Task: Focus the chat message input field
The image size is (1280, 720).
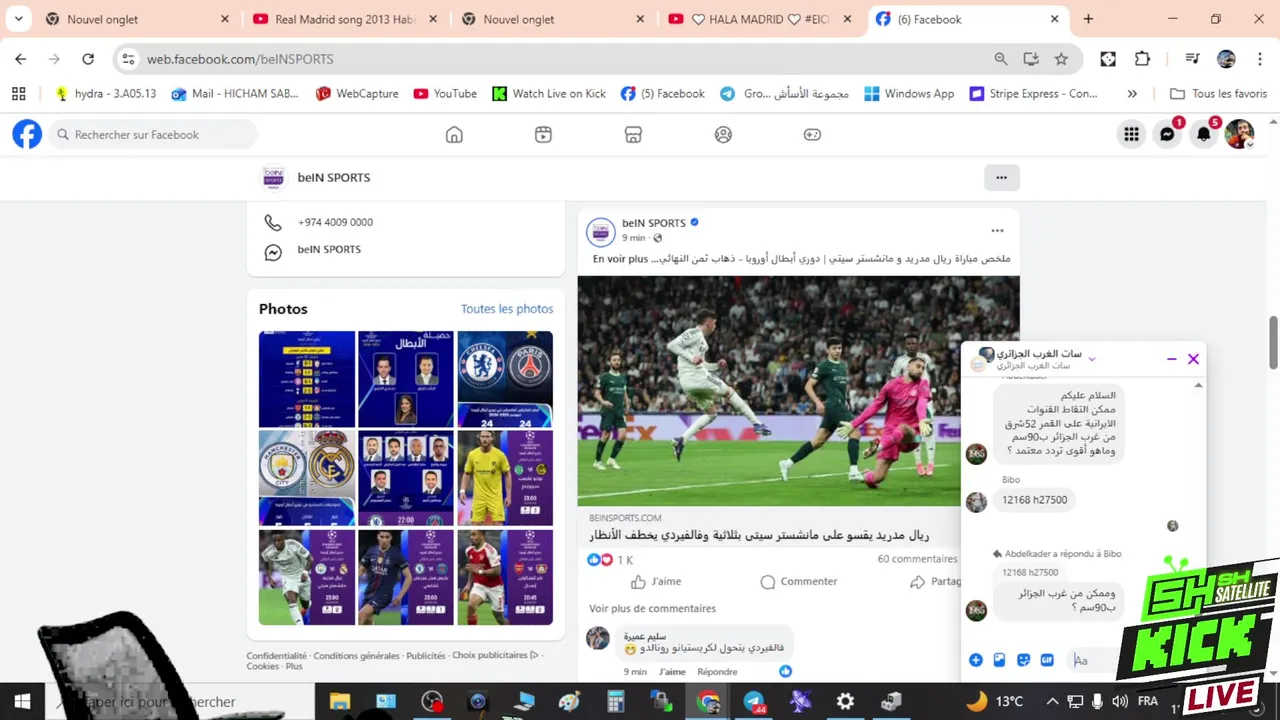Action: [1092, 660]
